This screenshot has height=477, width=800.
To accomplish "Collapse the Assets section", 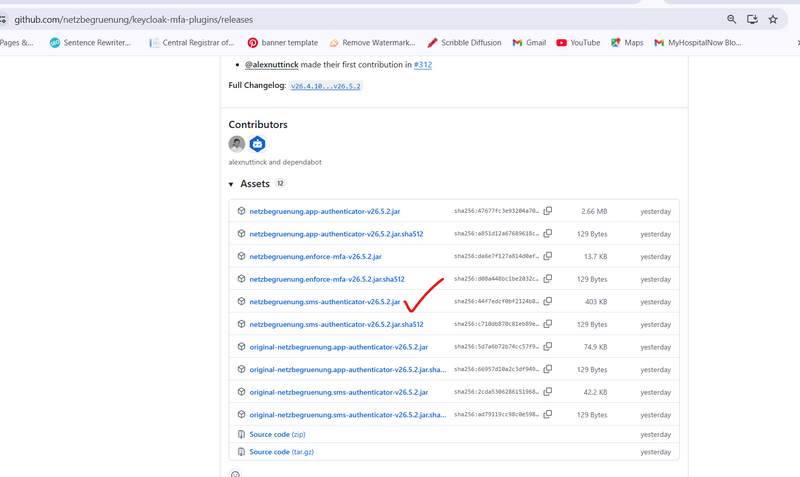I will [232, 184].
